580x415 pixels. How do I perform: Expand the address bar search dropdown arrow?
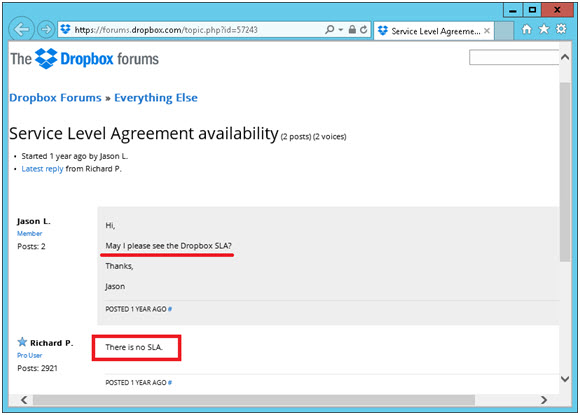341,30
